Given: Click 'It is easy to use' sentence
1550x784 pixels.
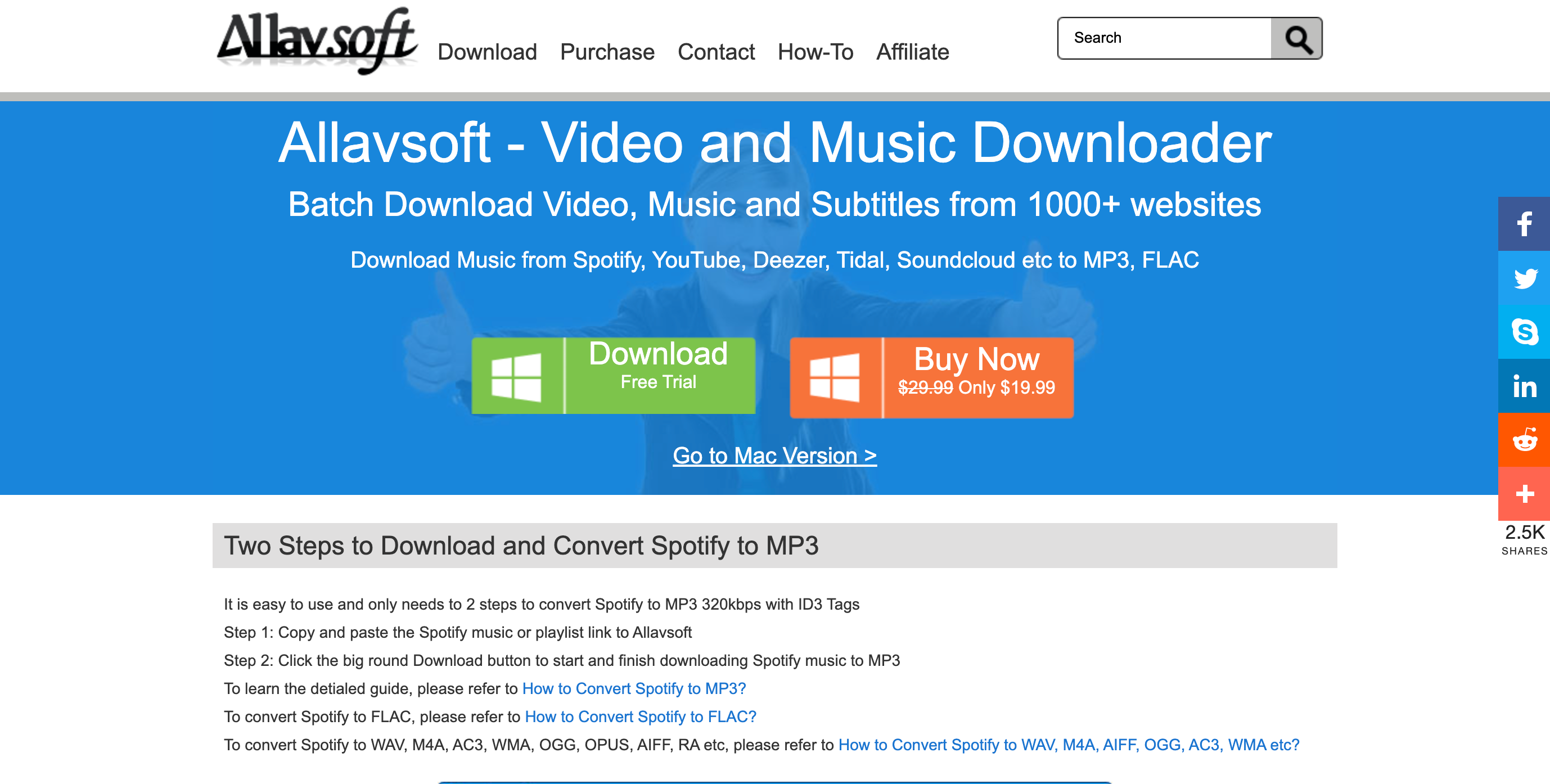Looking at the screenshot, I should pos(542,604).
